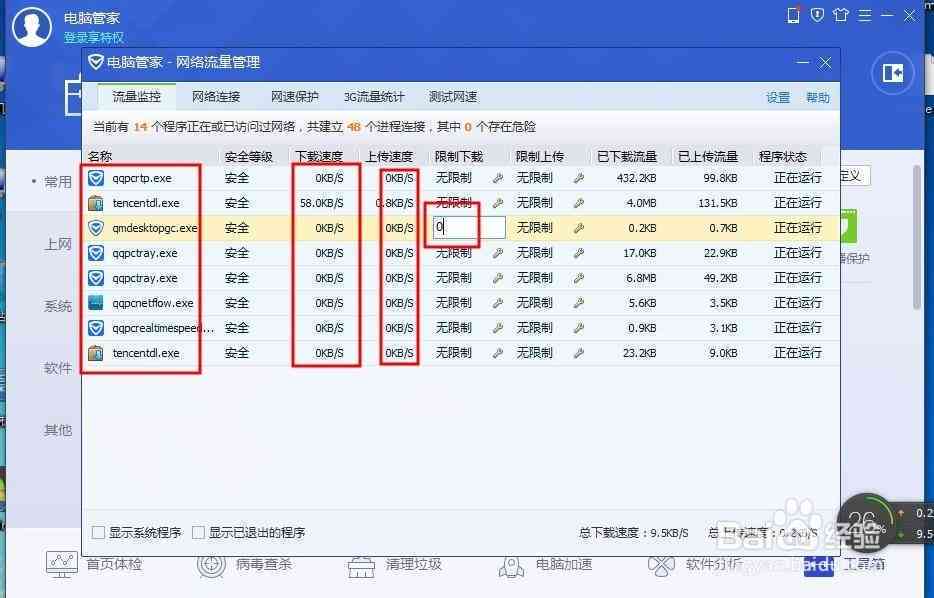This screenshot has width=934, height=598.
Task: Switch to 网络连接 tab
Action: point(216,96)
